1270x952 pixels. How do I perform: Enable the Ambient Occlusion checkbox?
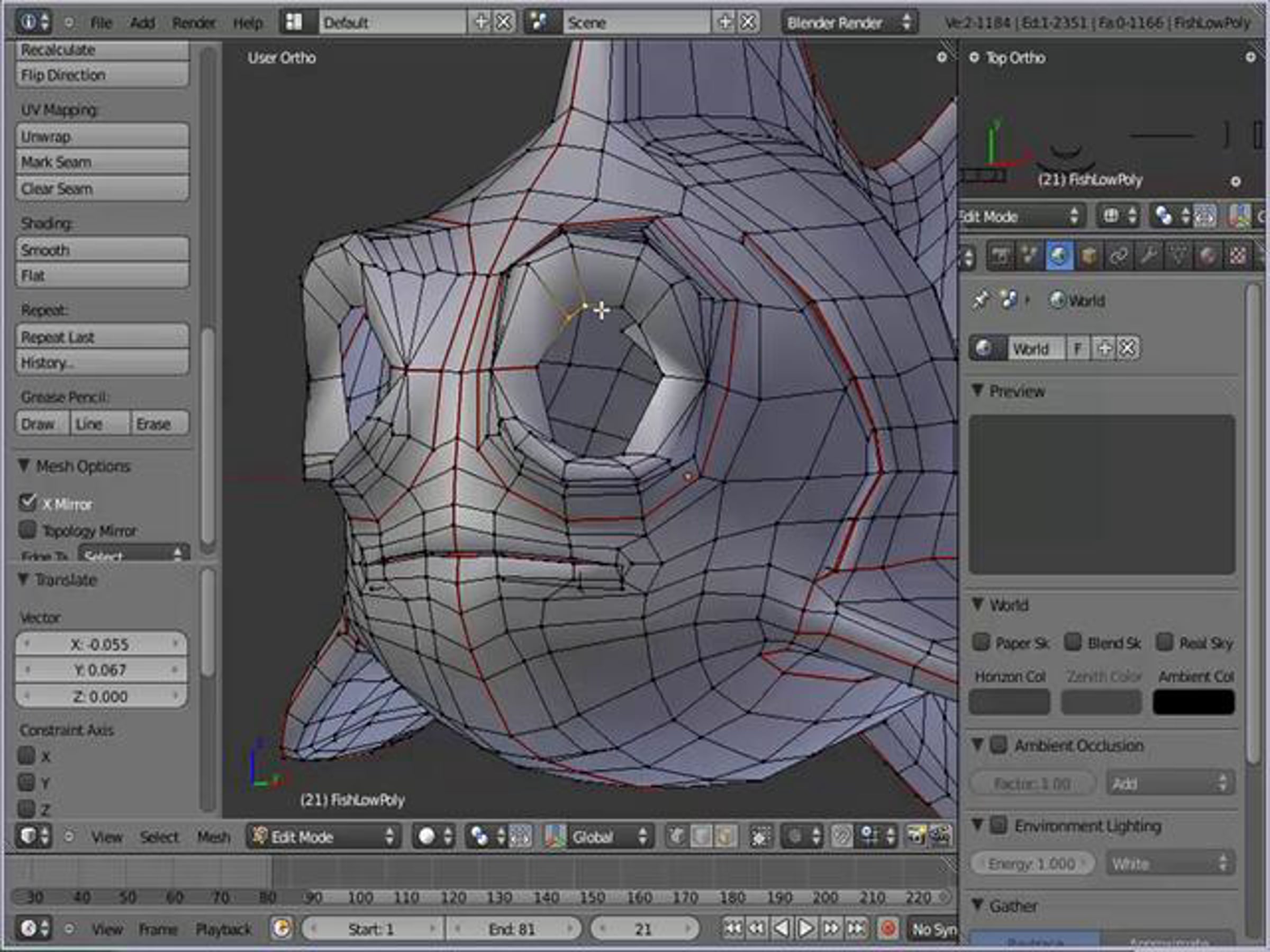pyautogui.click(x=999, y=745)
